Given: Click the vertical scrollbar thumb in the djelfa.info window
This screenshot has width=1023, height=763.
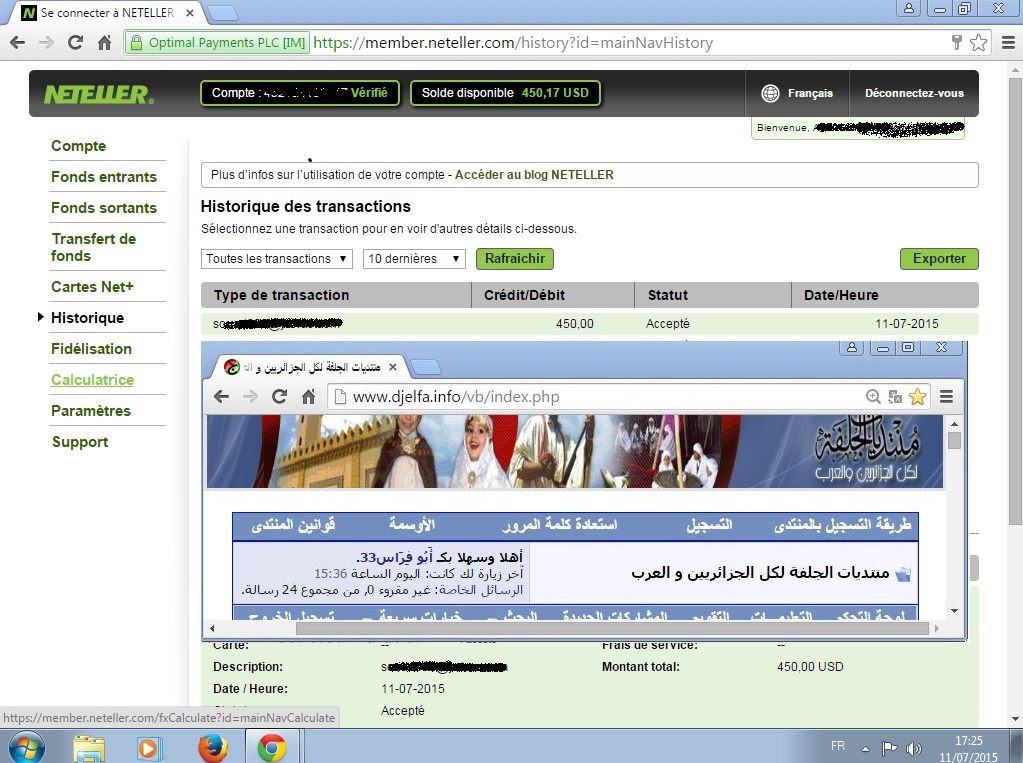Looking at the screenshot, I should tap(954, 441).
